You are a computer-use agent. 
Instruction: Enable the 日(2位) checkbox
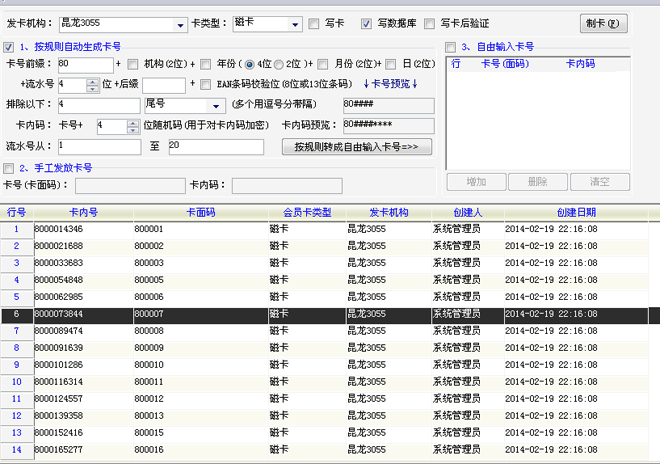[391, 64]
